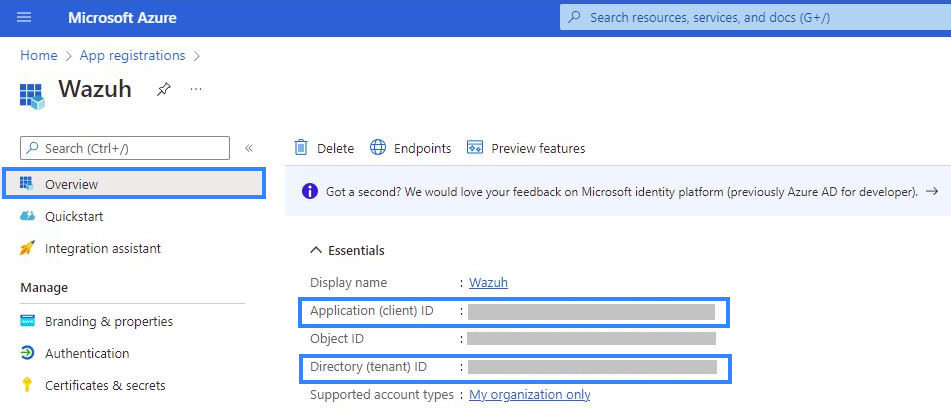Image resolution: width=951 pixels, height=408 pixels.
Task: Click the Integration assistant rocket icon
Action: (27, 248)
